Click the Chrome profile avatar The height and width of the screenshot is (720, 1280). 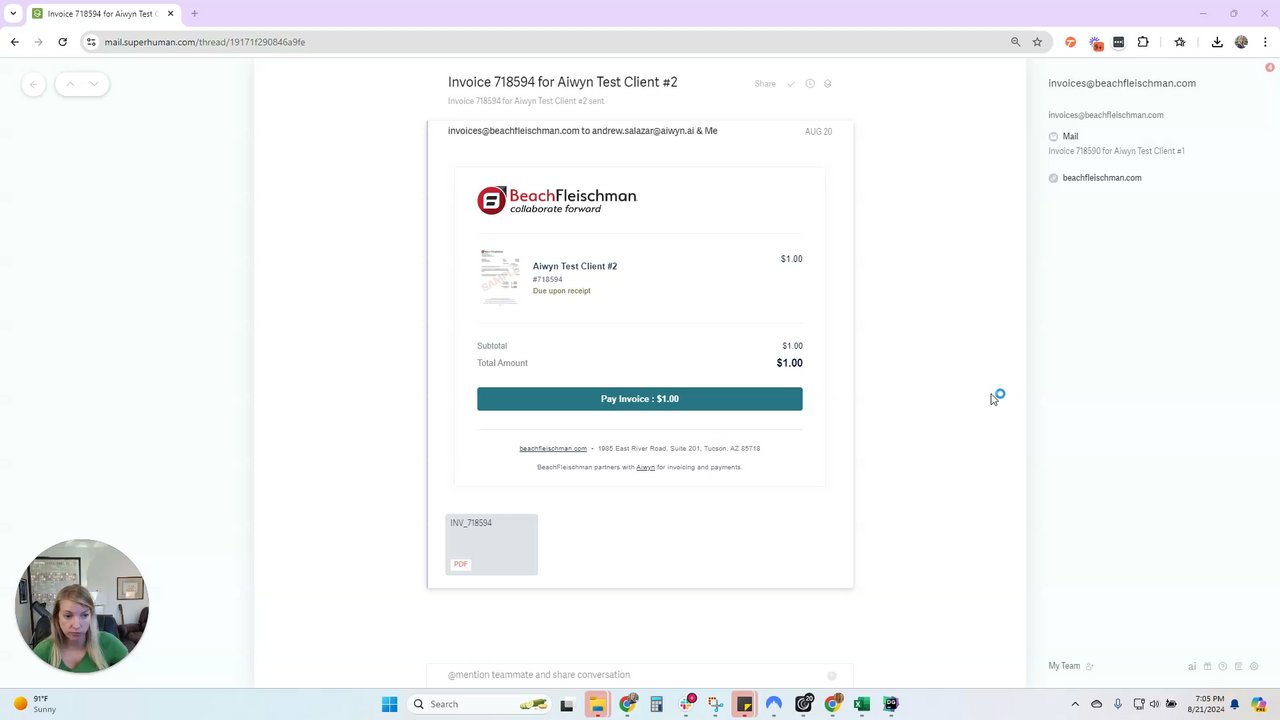tap(1242, 42)
